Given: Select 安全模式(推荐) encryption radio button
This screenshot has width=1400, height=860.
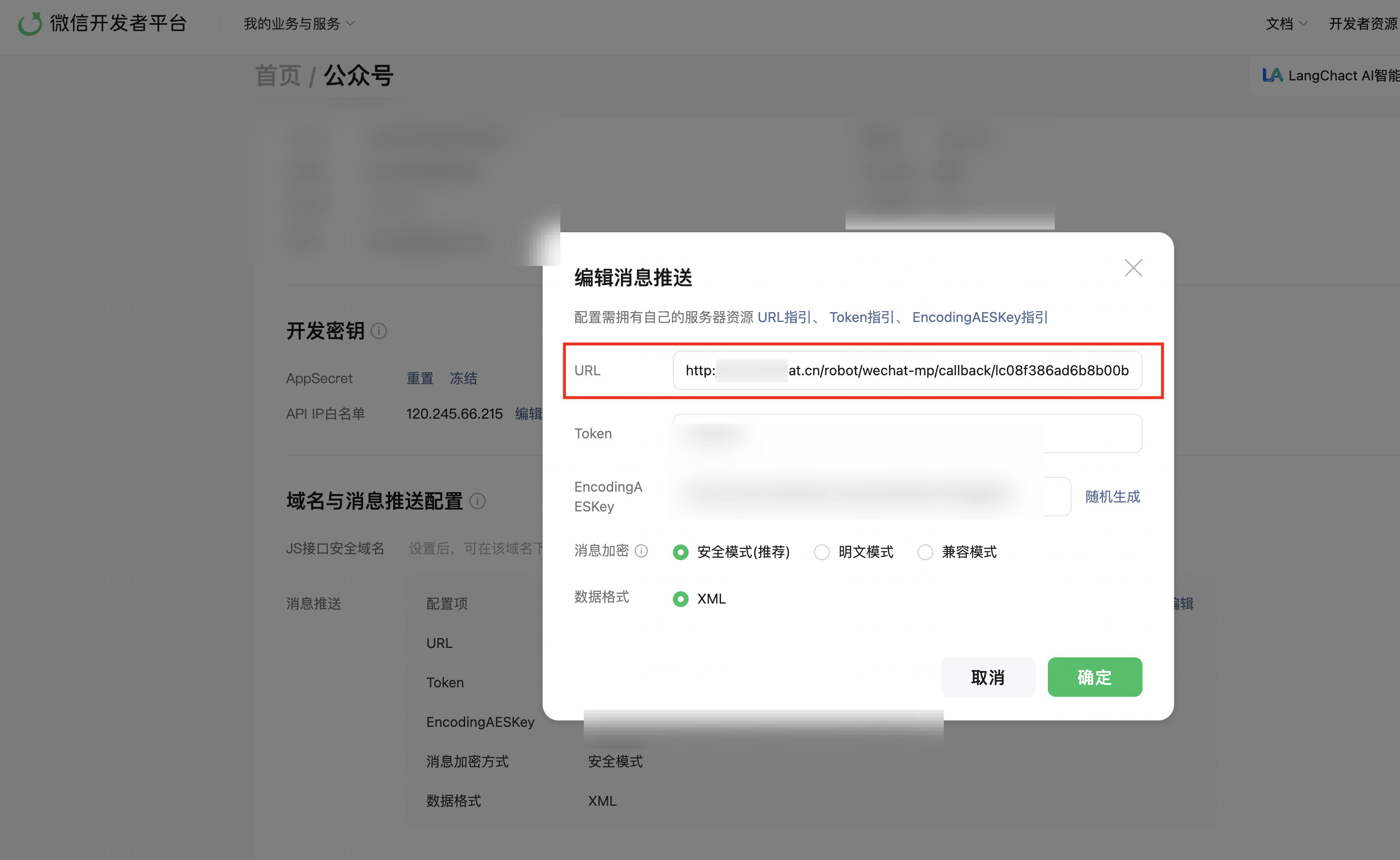Looking at the screenshot, I should 680,552.
